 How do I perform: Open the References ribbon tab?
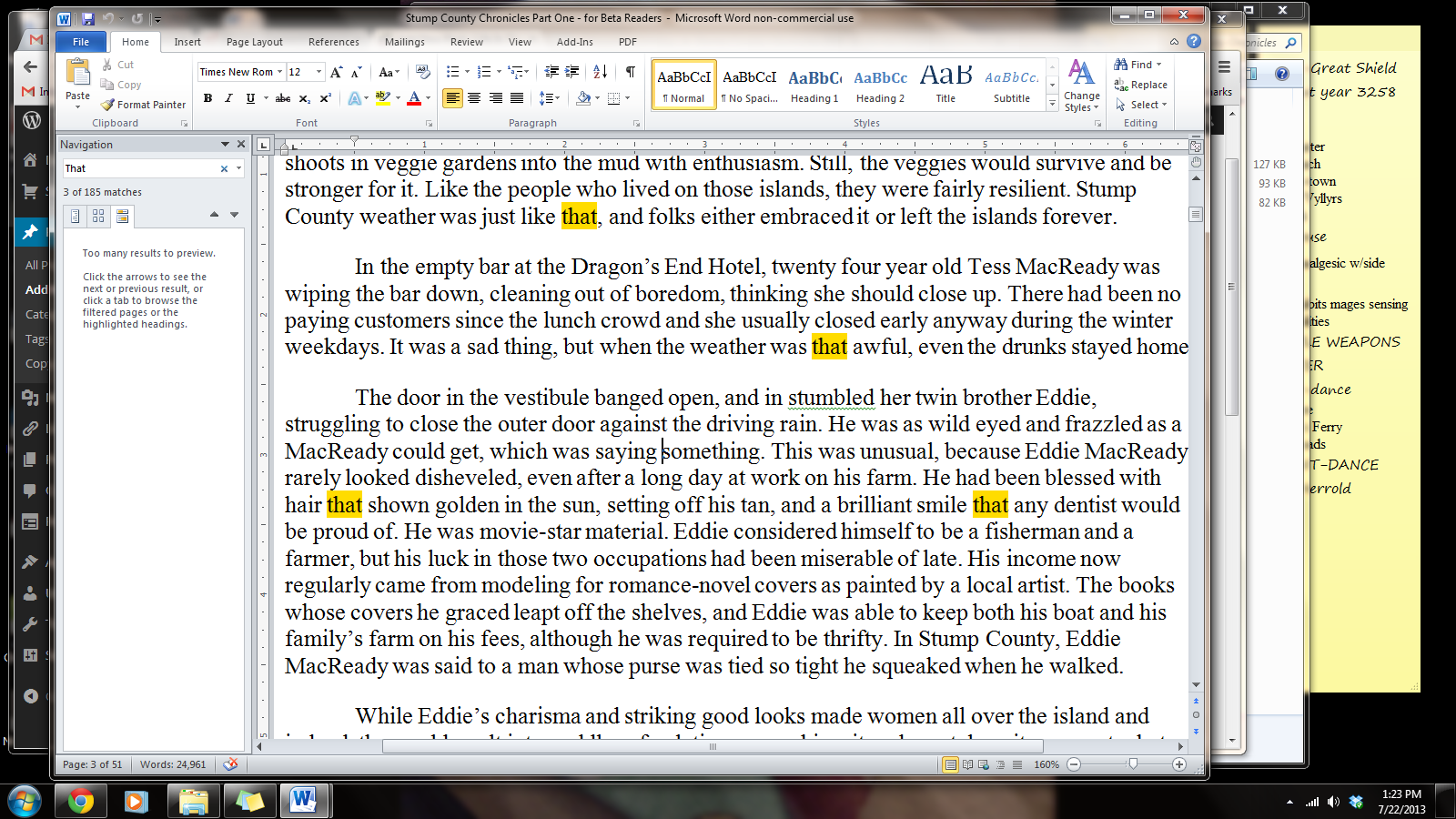(333, 42)
